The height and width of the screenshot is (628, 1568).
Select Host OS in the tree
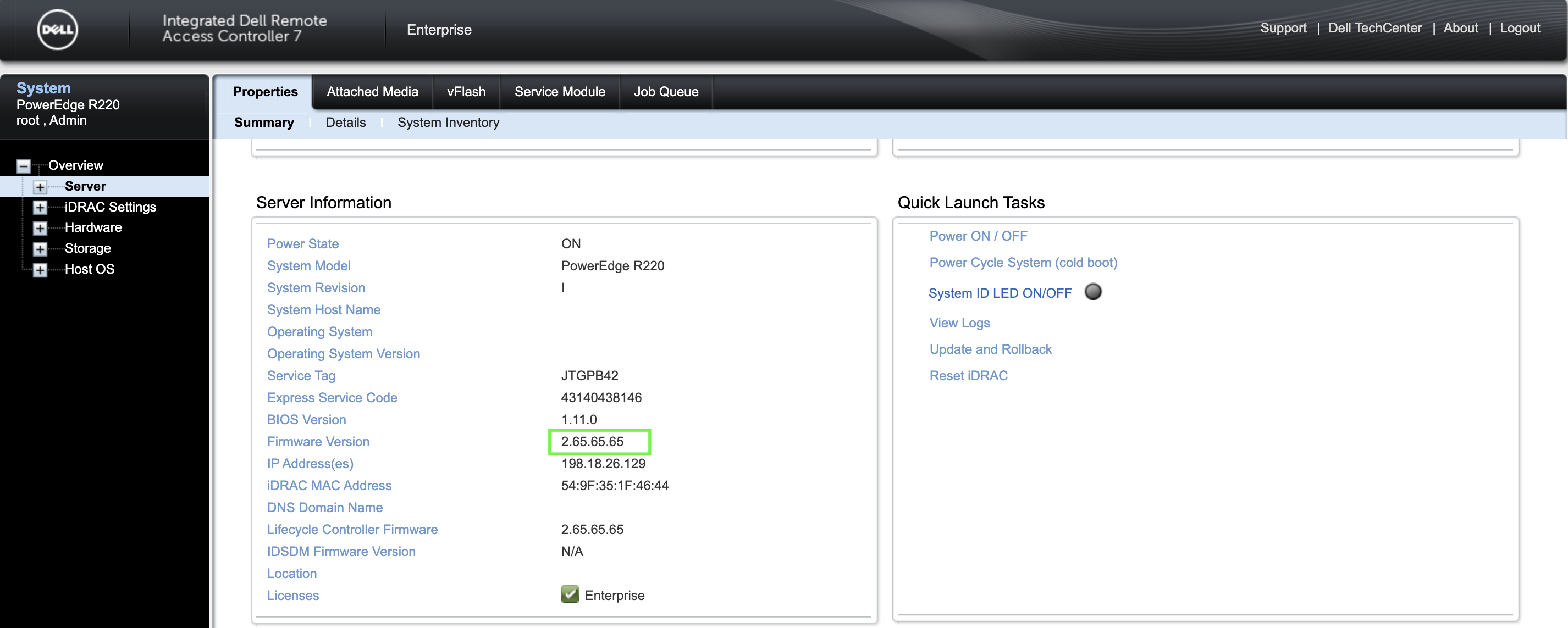point(90,269)
